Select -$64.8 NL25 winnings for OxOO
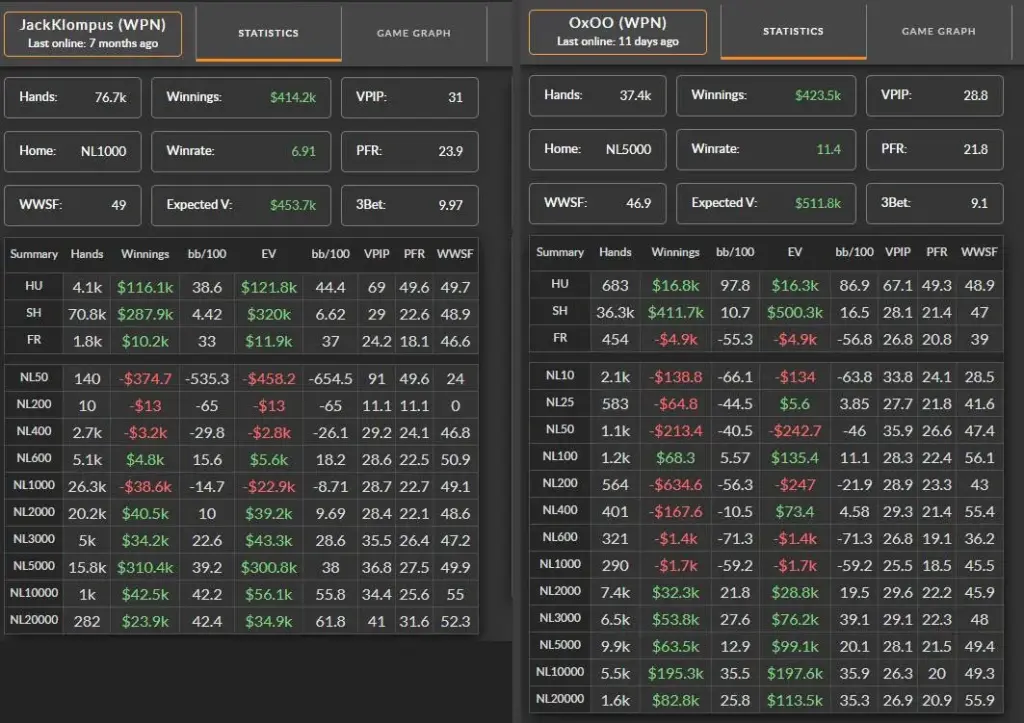Viewport: 1024px width, 723px height. (675, 404)
